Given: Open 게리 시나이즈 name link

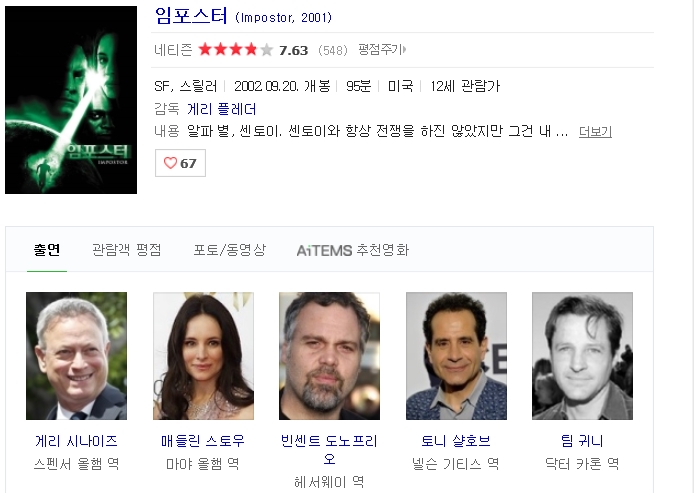Looking at the screenshot, I should 76,441.
